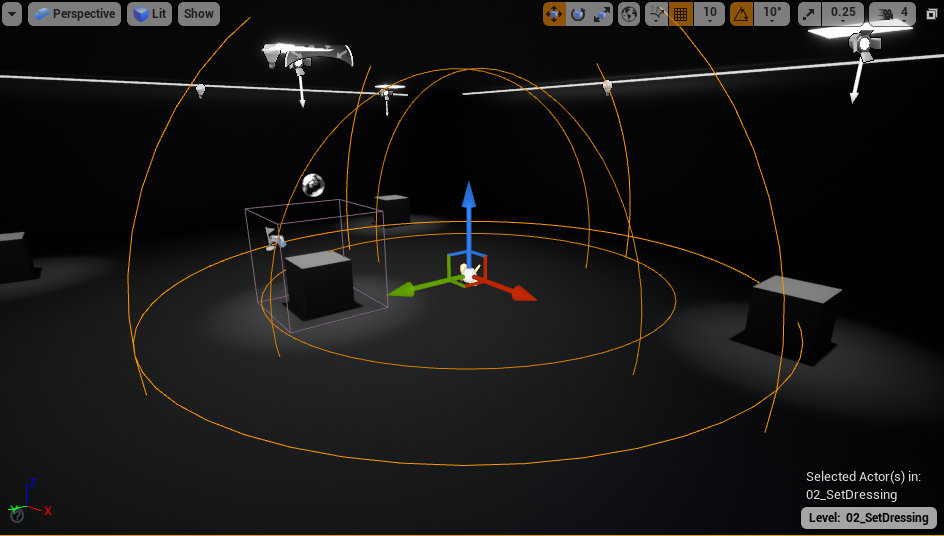Screen dimensions: 944x536
Task: Click the 'Selected Actor(s) in:' text
Action: pos(863,476)
